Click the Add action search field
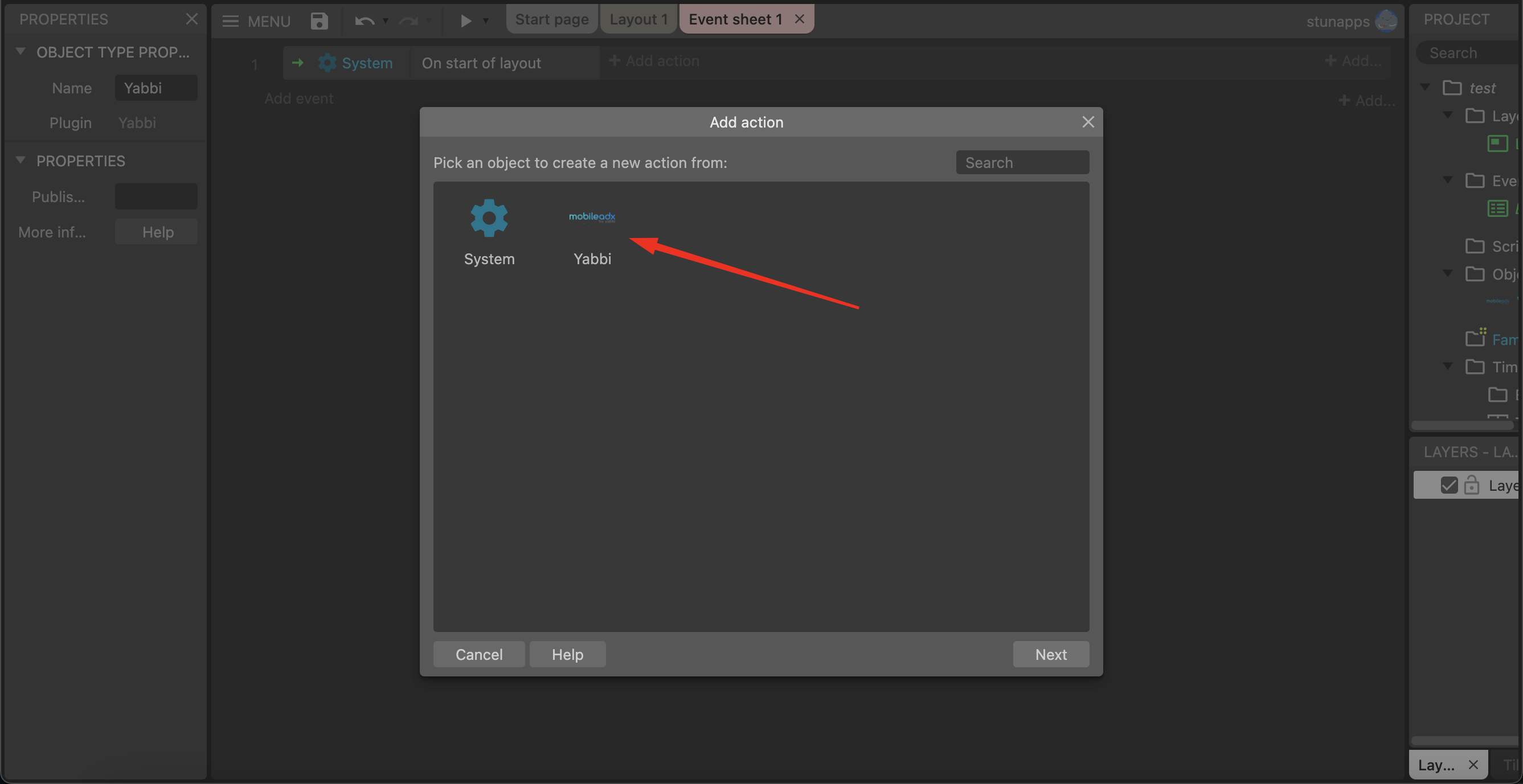1523x784 pixels. coord(1022,162)
